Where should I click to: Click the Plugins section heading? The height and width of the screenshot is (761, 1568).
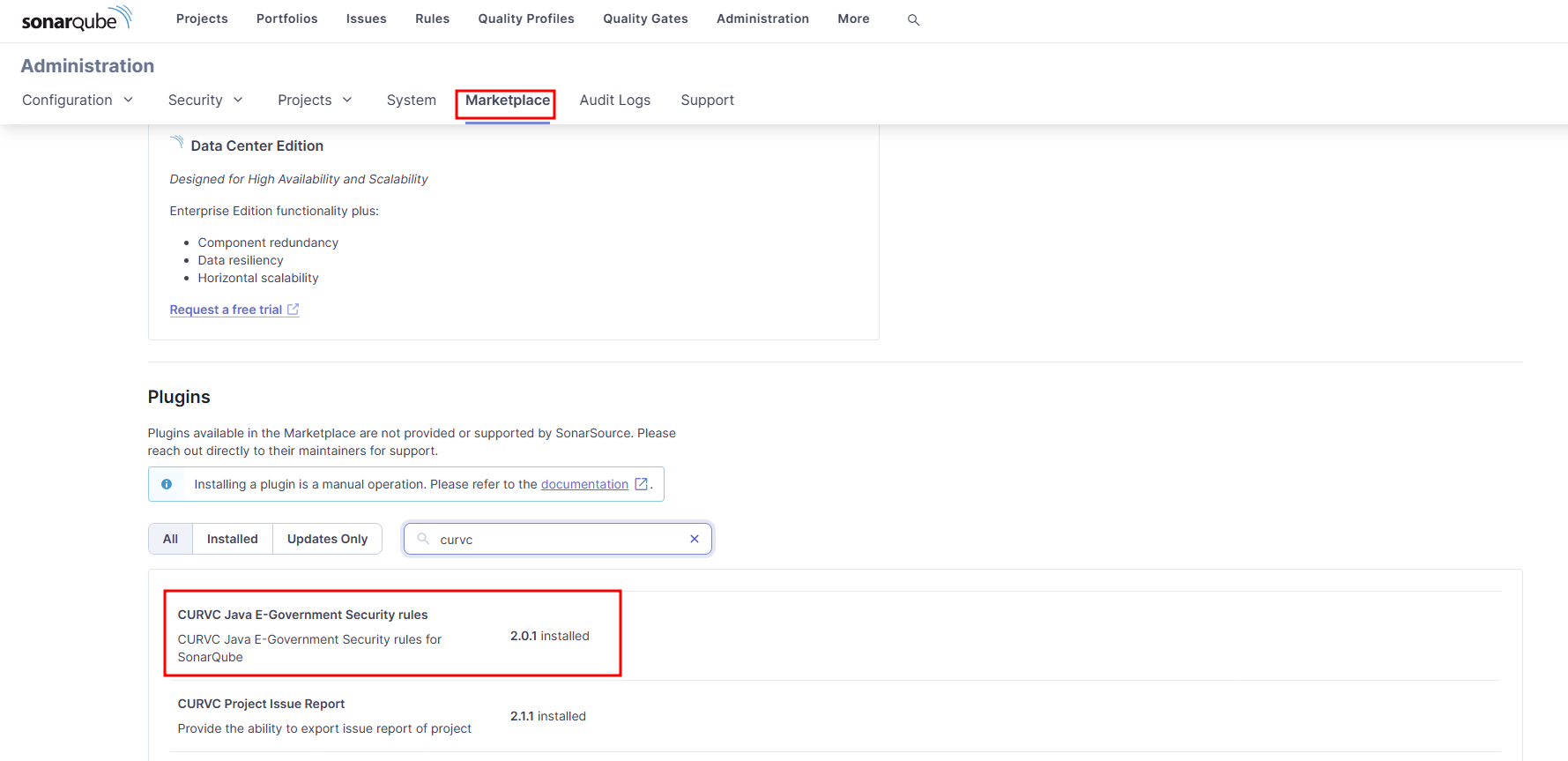pyautogui.click(x=179, y=397)
